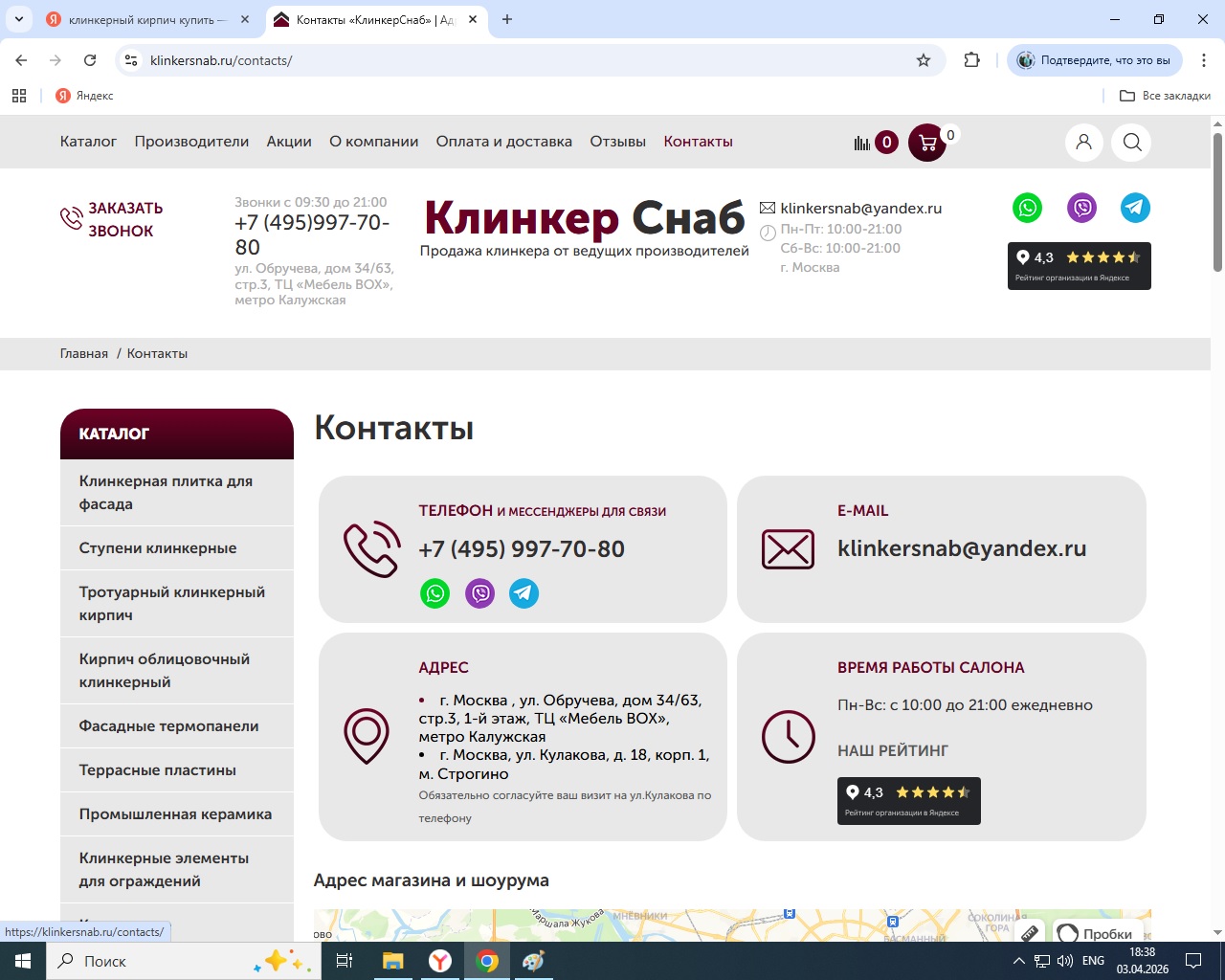Show hidden system tray icons

(1018, 961)
